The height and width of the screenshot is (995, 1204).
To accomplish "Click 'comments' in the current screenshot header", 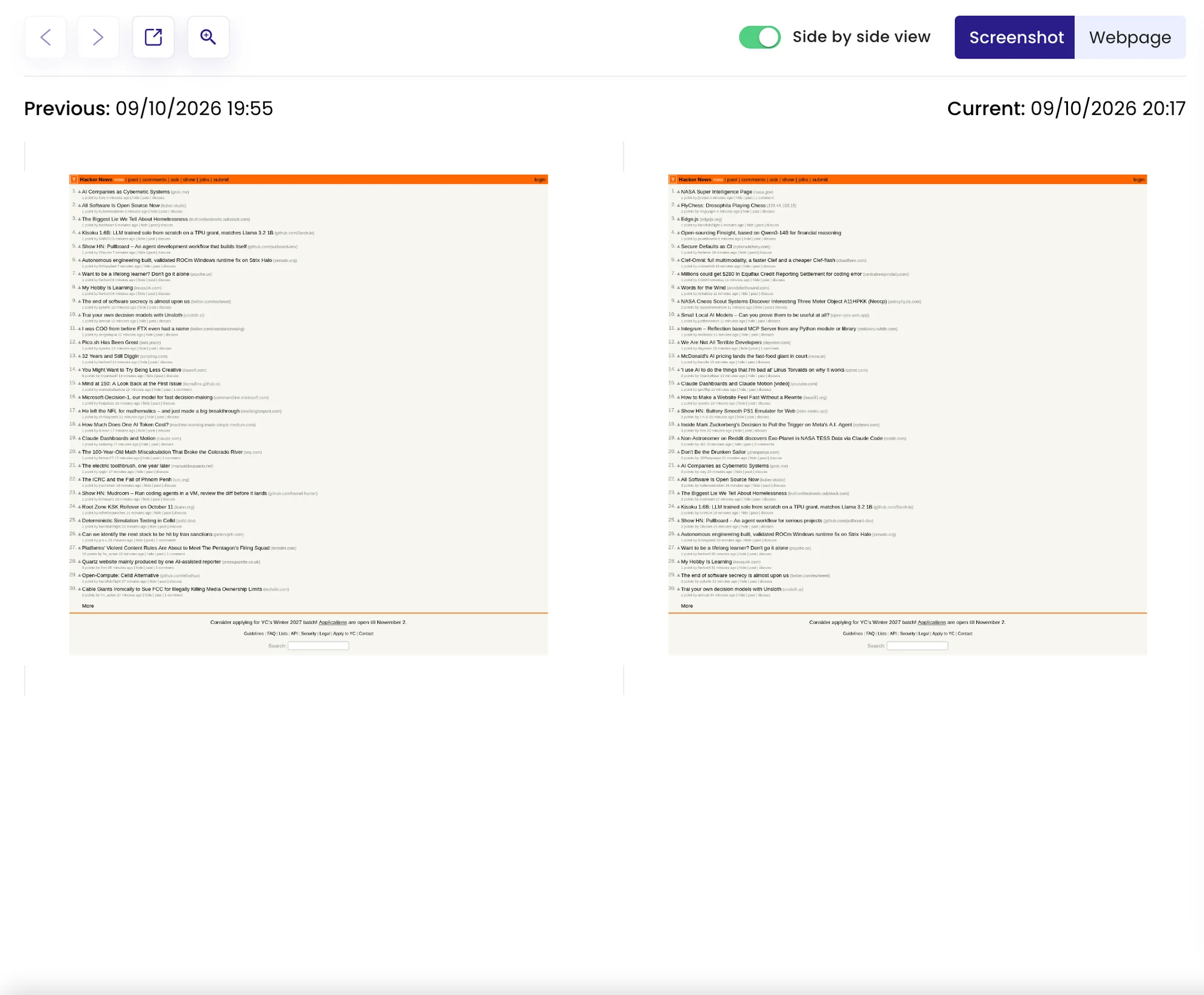I will pyautogui.click(x=753, y=179).
